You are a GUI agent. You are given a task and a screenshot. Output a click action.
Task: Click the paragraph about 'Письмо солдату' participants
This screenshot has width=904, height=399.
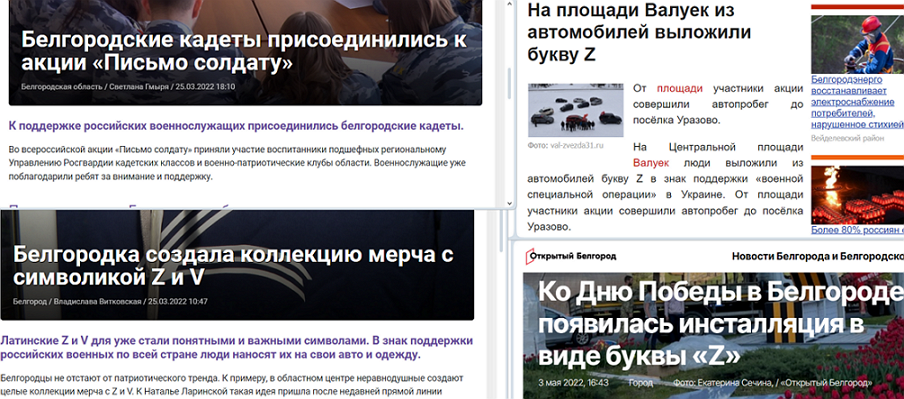point(237,163)
